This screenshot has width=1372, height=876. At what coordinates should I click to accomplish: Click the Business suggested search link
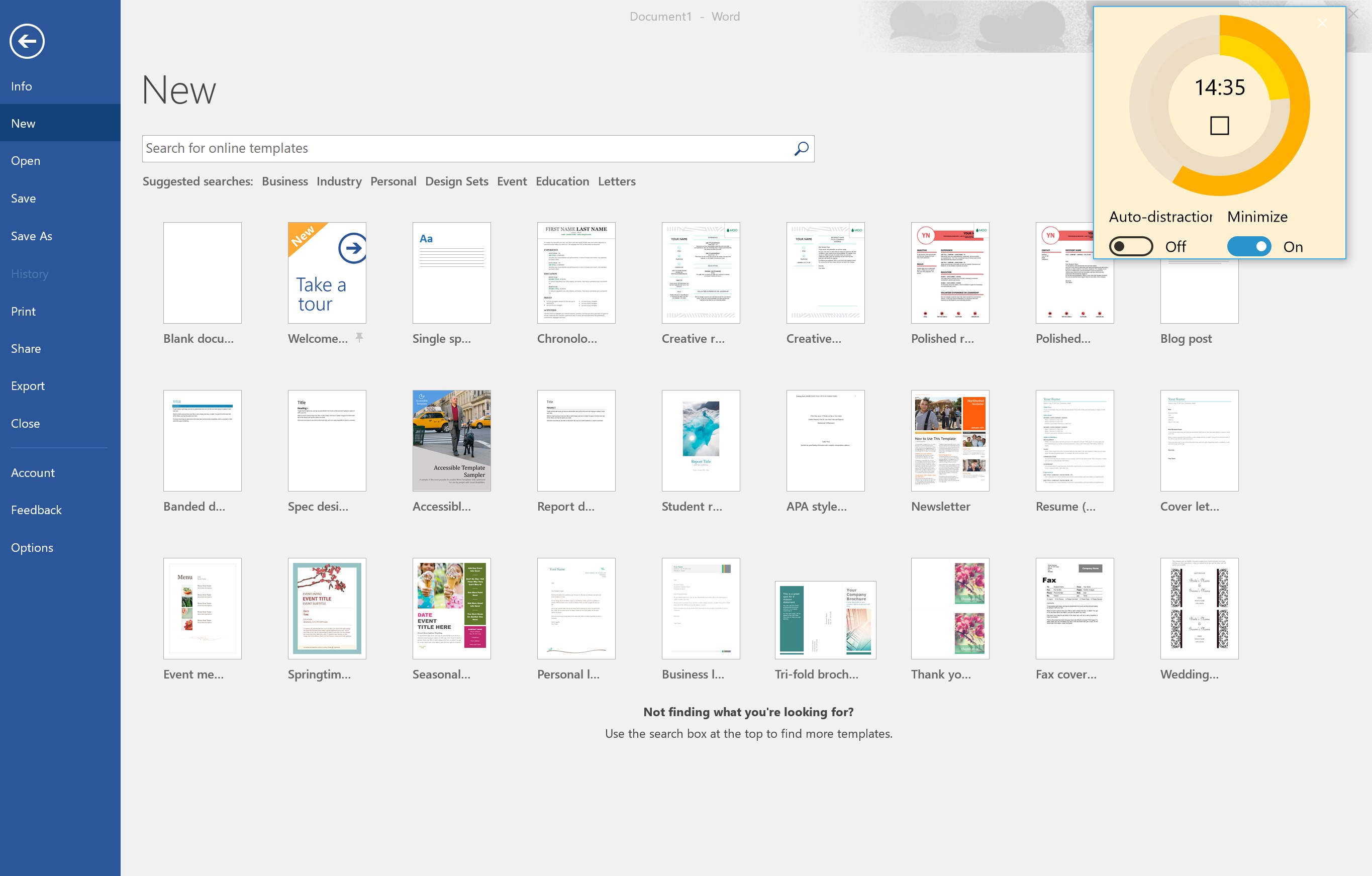[284, 181]
